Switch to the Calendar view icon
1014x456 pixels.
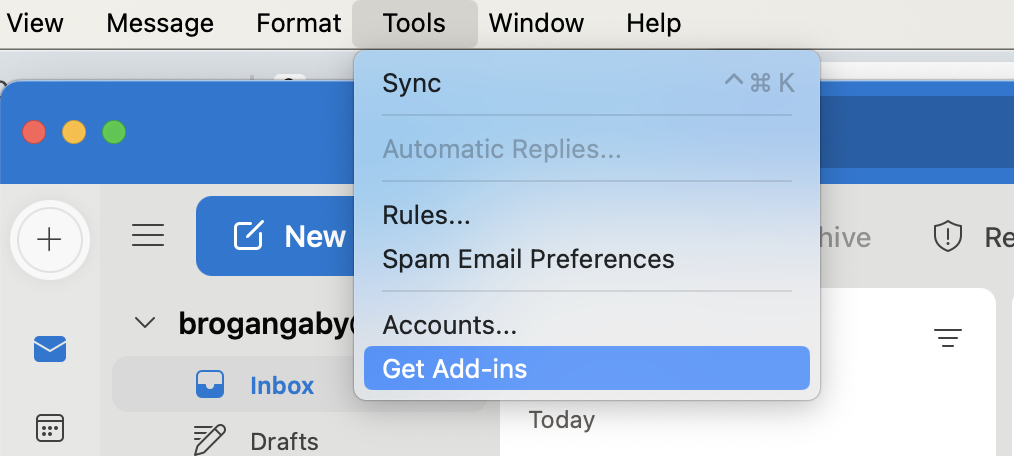49,428
